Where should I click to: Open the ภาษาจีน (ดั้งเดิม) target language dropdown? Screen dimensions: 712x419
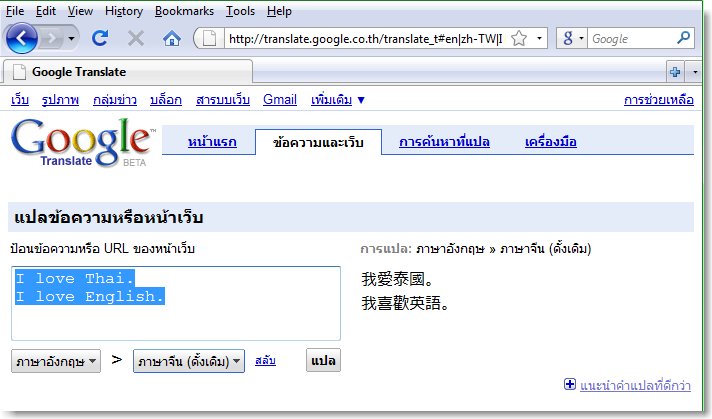[x=189, y=361]
